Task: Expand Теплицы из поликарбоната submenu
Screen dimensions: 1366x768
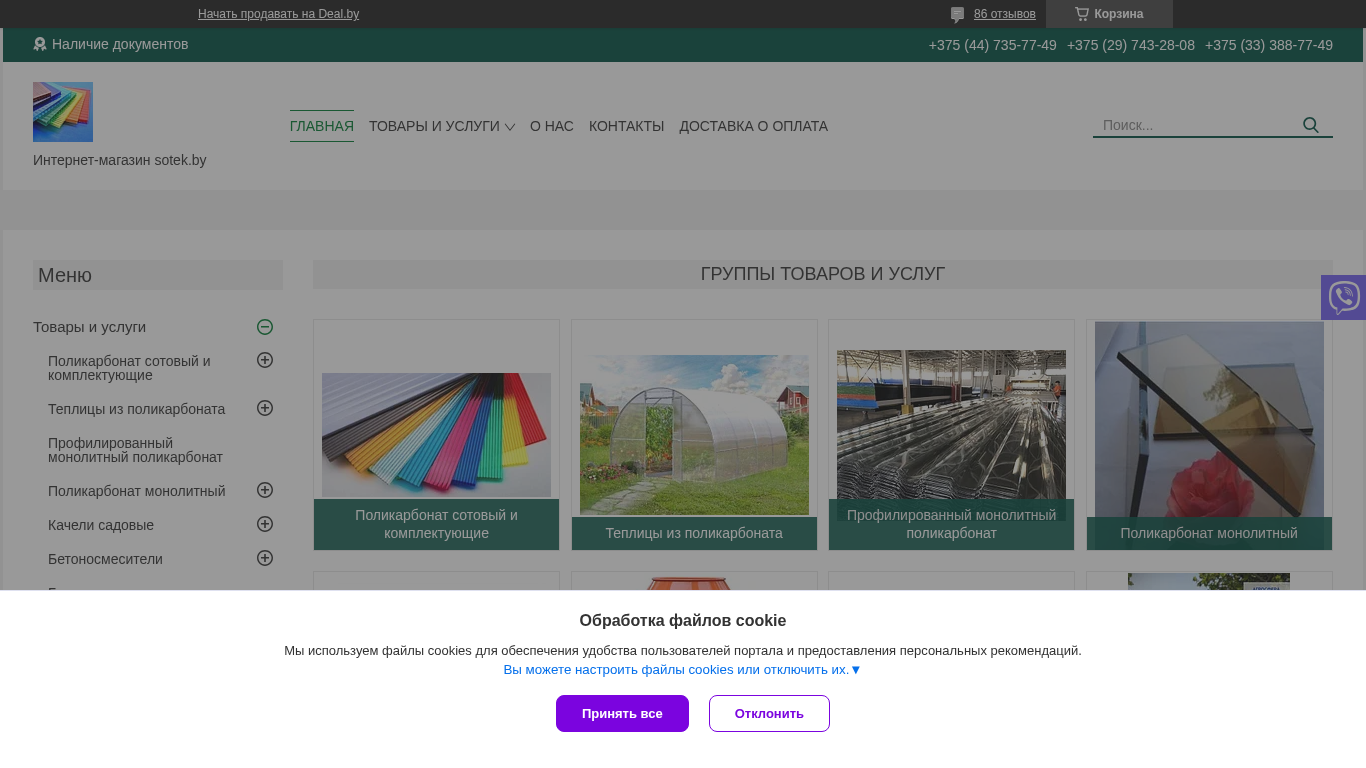Action: click(265, 408)
